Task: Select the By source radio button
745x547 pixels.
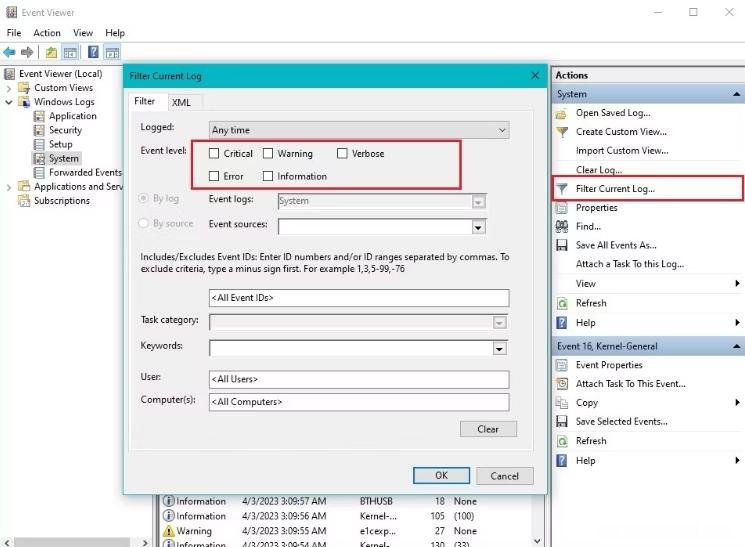Action: pos(143,223)
